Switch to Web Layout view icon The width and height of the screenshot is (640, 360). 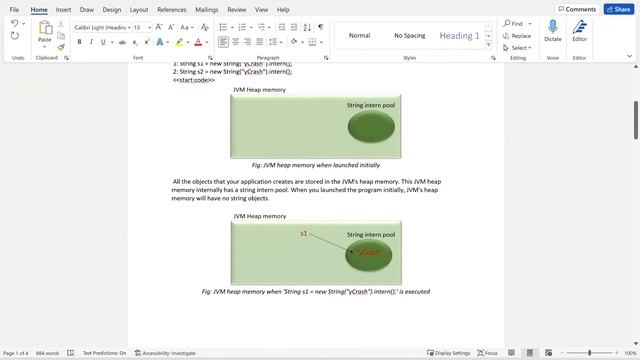click(548, 353)
